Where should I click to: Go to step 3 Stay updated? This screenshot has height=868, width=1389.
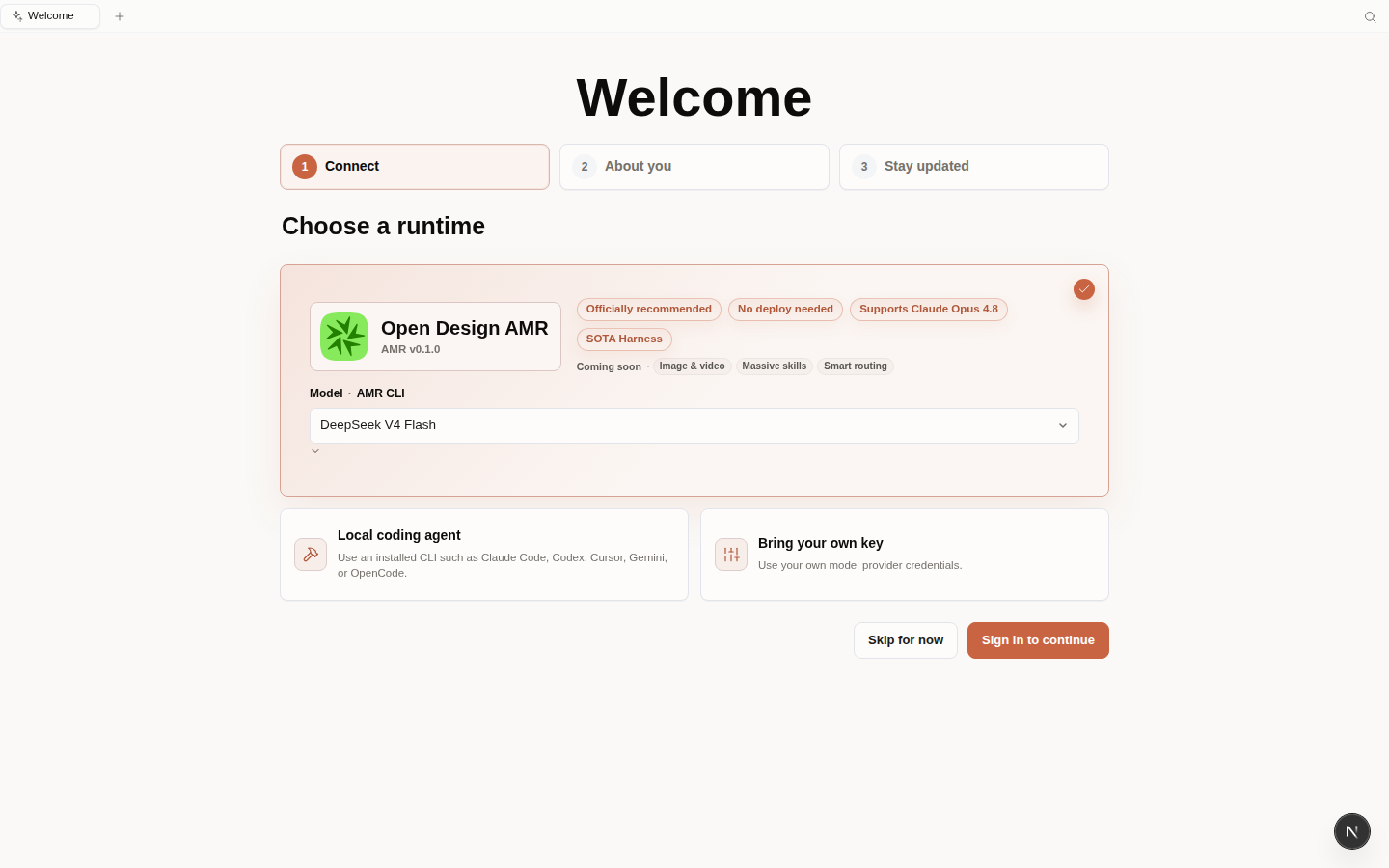coord(974,167)
